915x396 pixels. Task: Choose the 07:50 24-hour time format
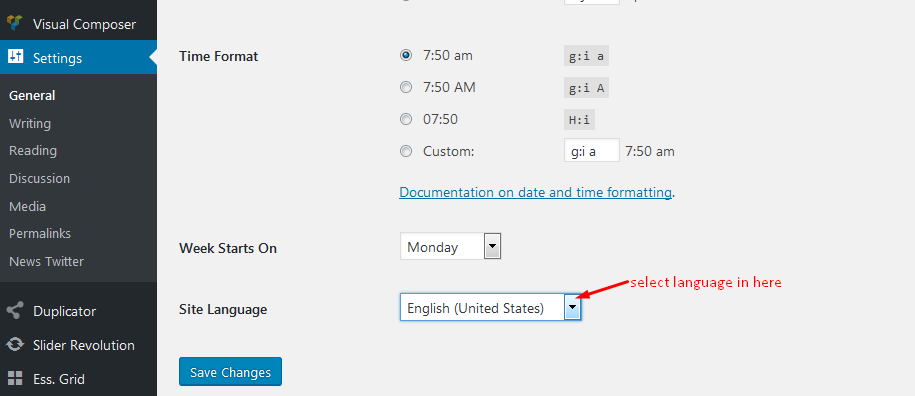[406, 120]
